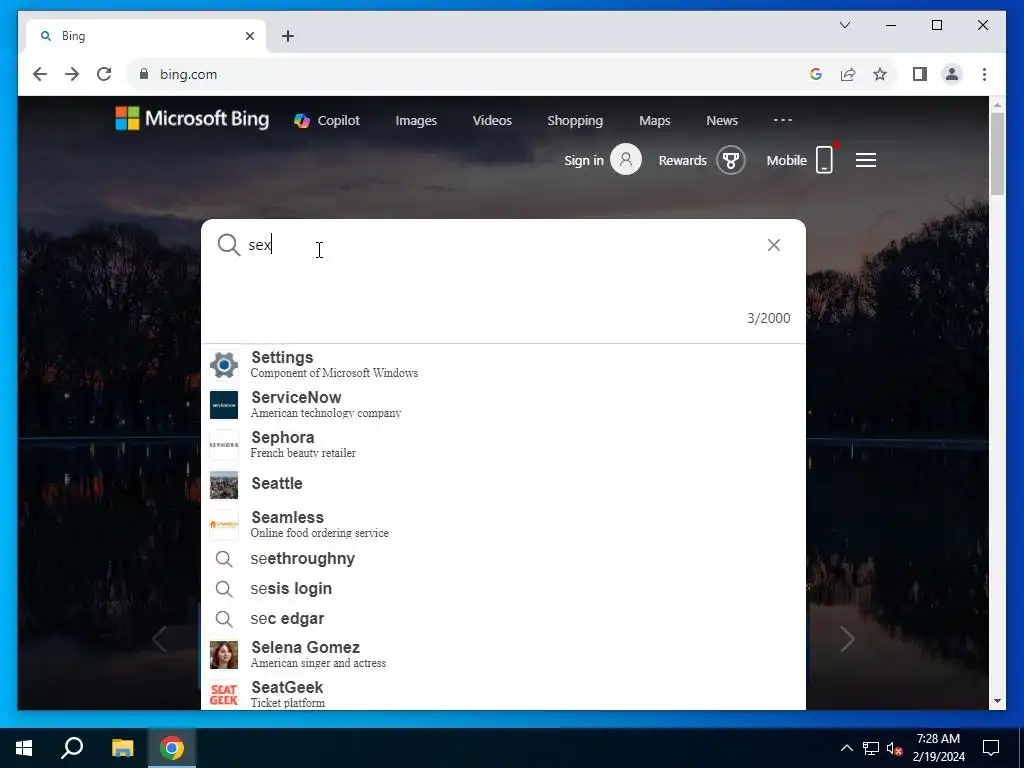Click the page vertical scrollbar thumb

997,154
